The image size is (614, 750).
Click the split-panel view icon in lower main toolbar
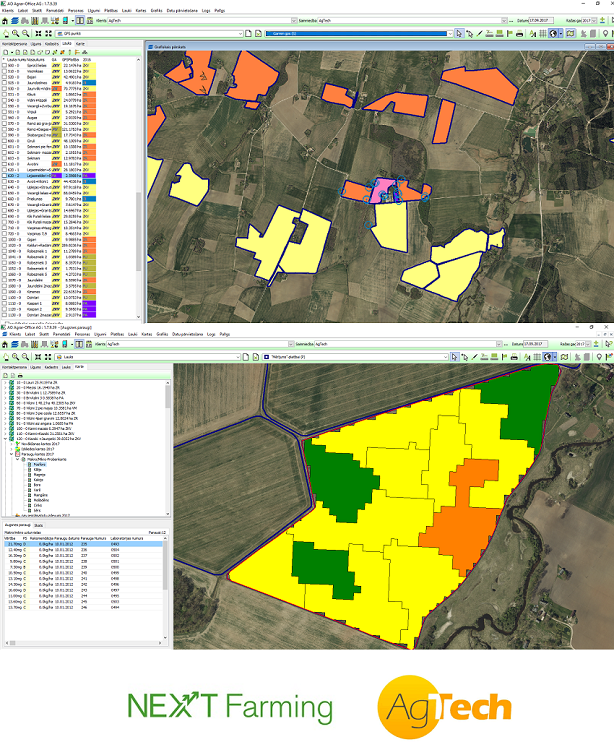79,344
